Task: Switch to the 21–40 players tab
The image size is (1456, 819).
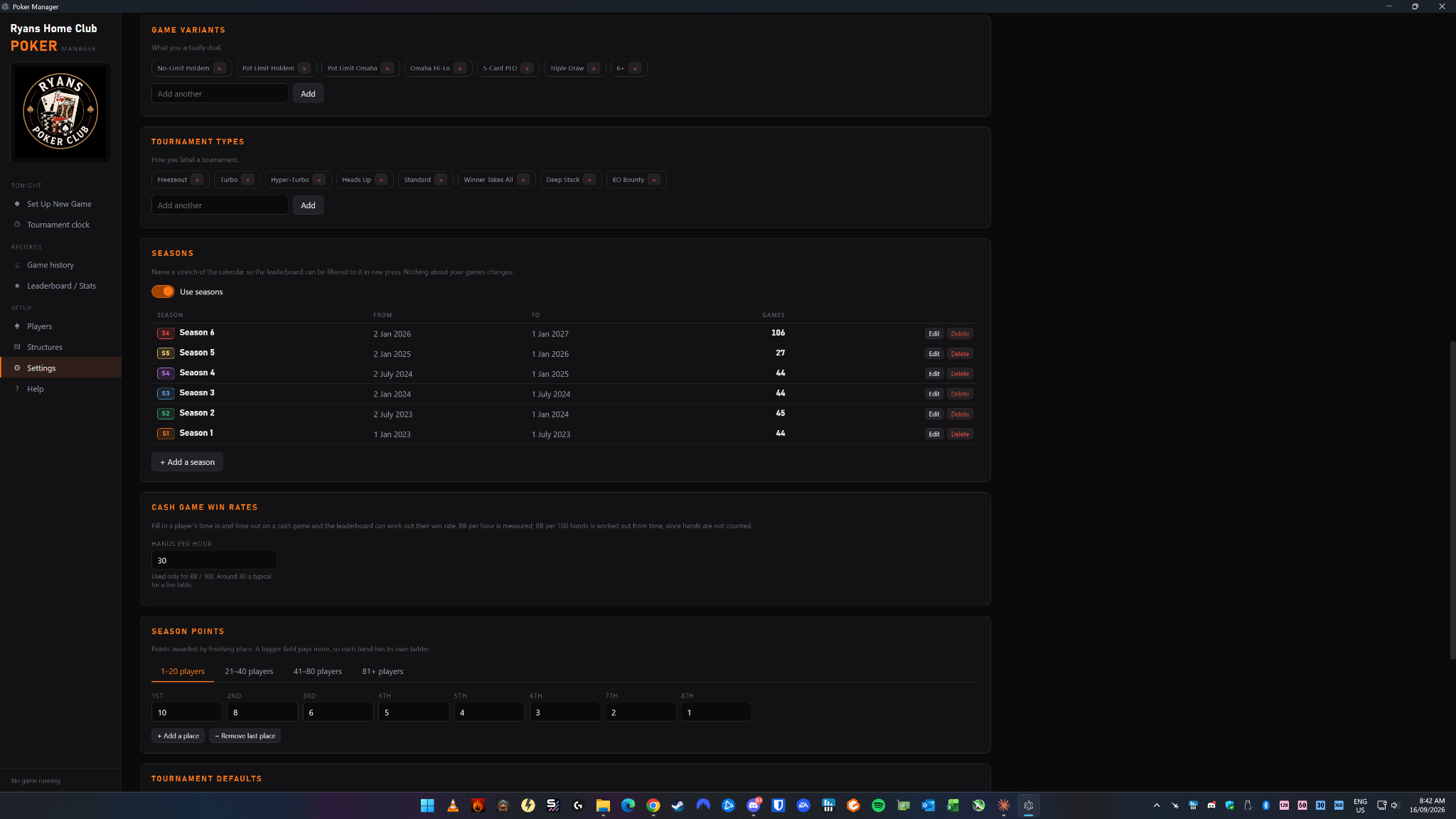Action: pos(249,671)
